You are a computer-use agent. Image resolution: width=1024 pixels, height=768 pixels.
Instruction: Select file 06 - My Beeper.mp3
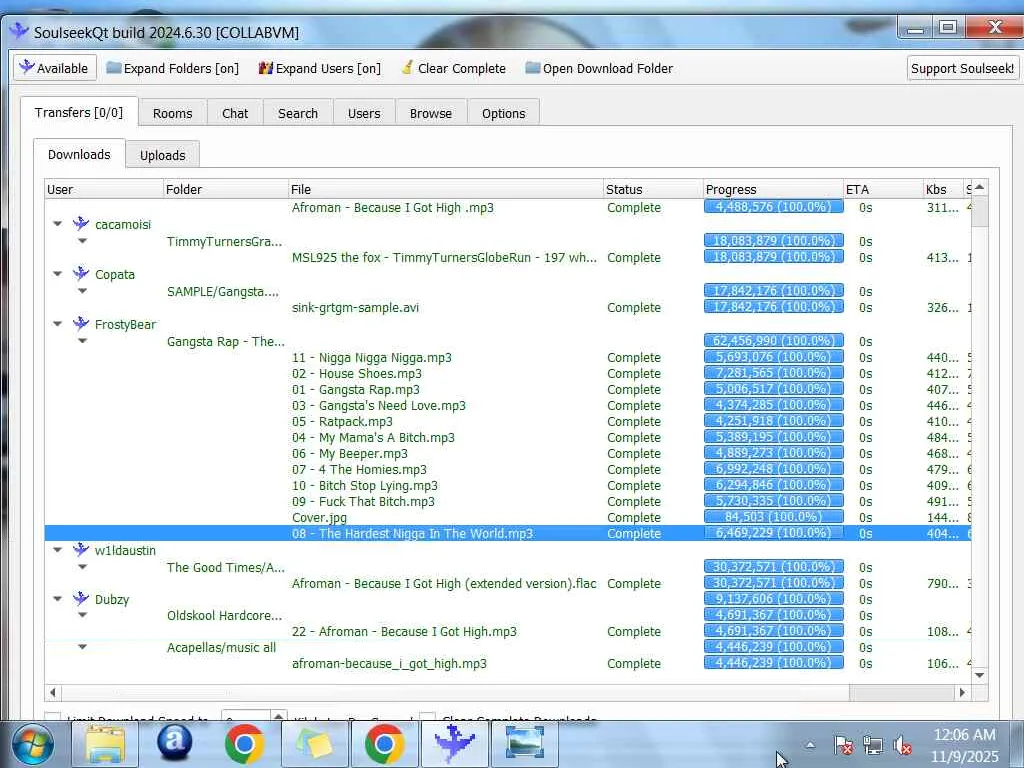pyautogui.click(x=349, y=453)
